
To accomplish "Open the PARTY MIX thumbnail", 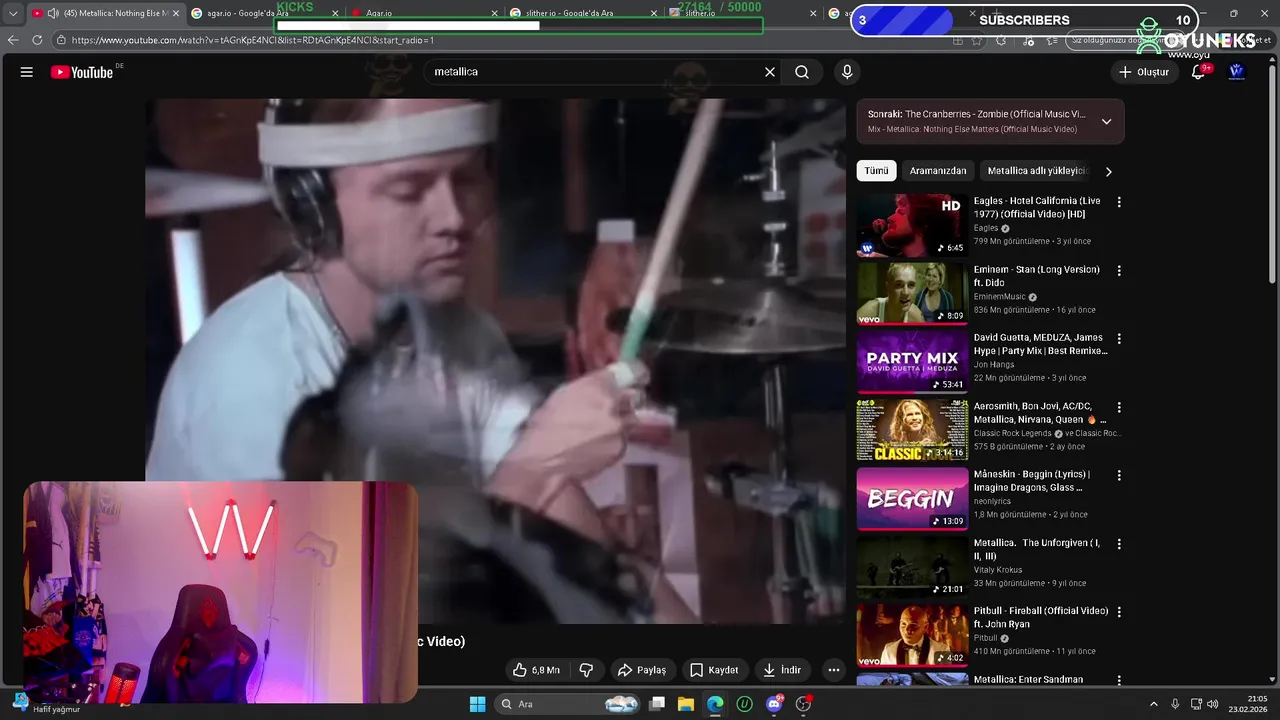I will pos(912,362).
